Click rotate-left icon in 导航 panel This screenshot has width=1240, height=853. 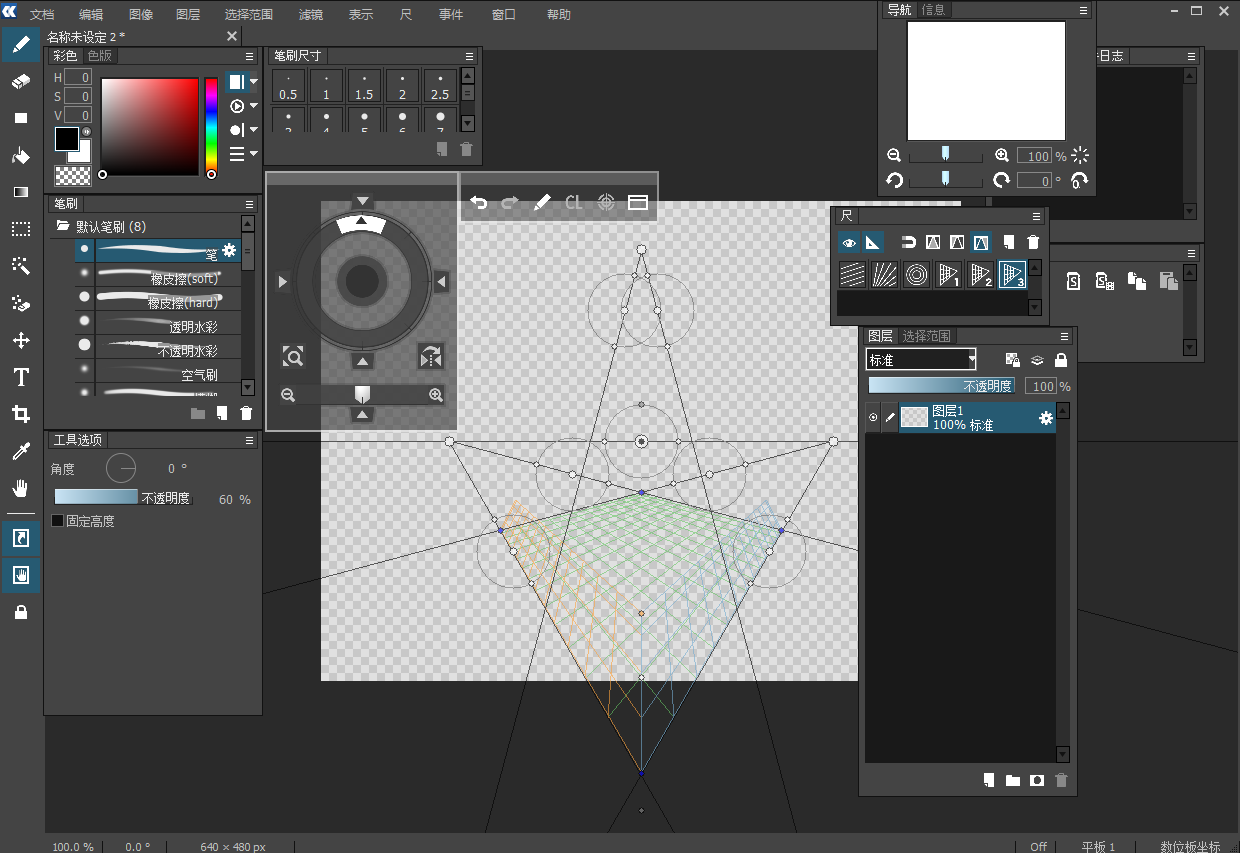click(895, 180)
